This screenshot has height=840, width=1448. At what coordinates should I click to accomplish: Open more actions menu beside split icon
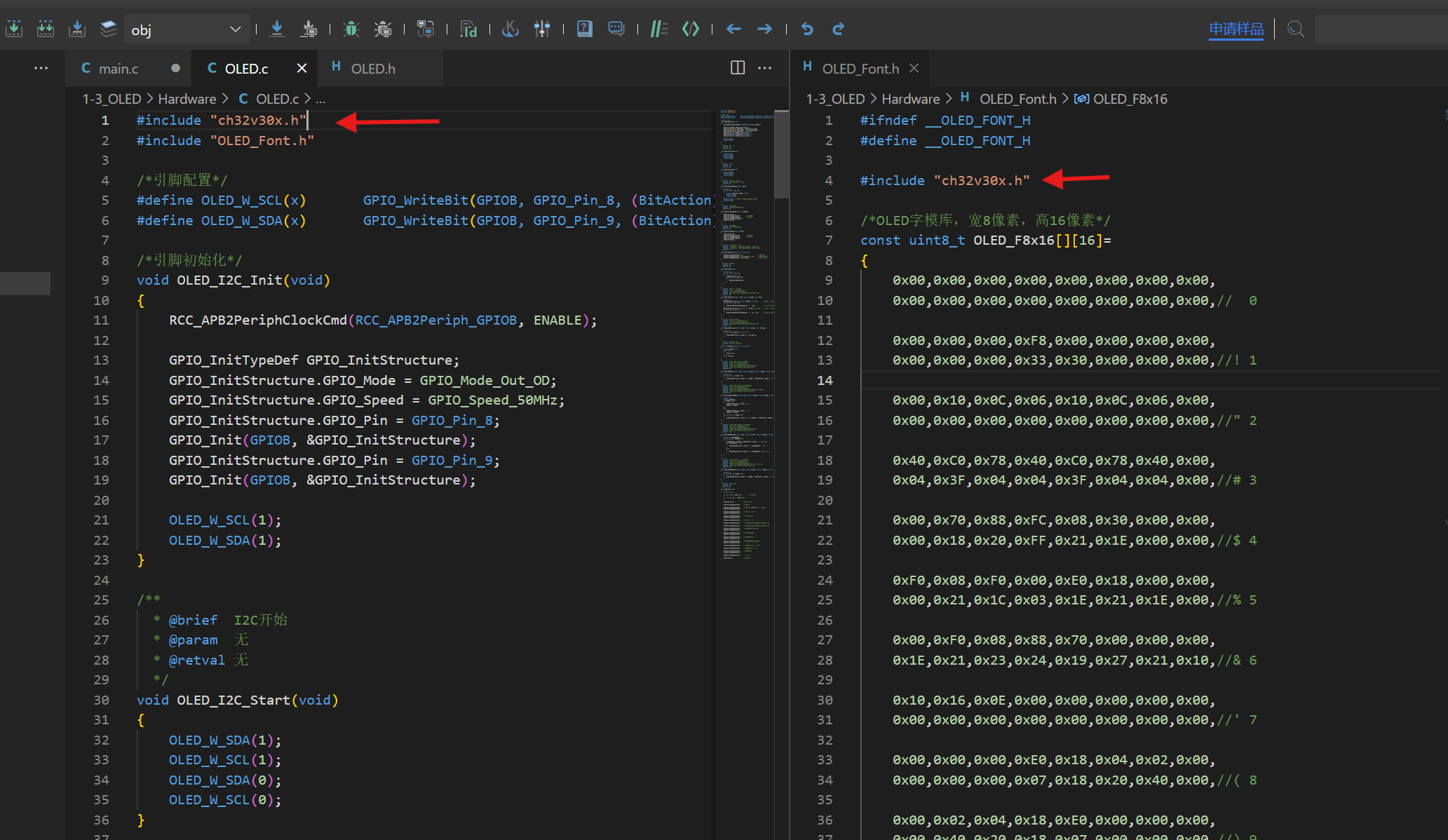tap(765, 67)
